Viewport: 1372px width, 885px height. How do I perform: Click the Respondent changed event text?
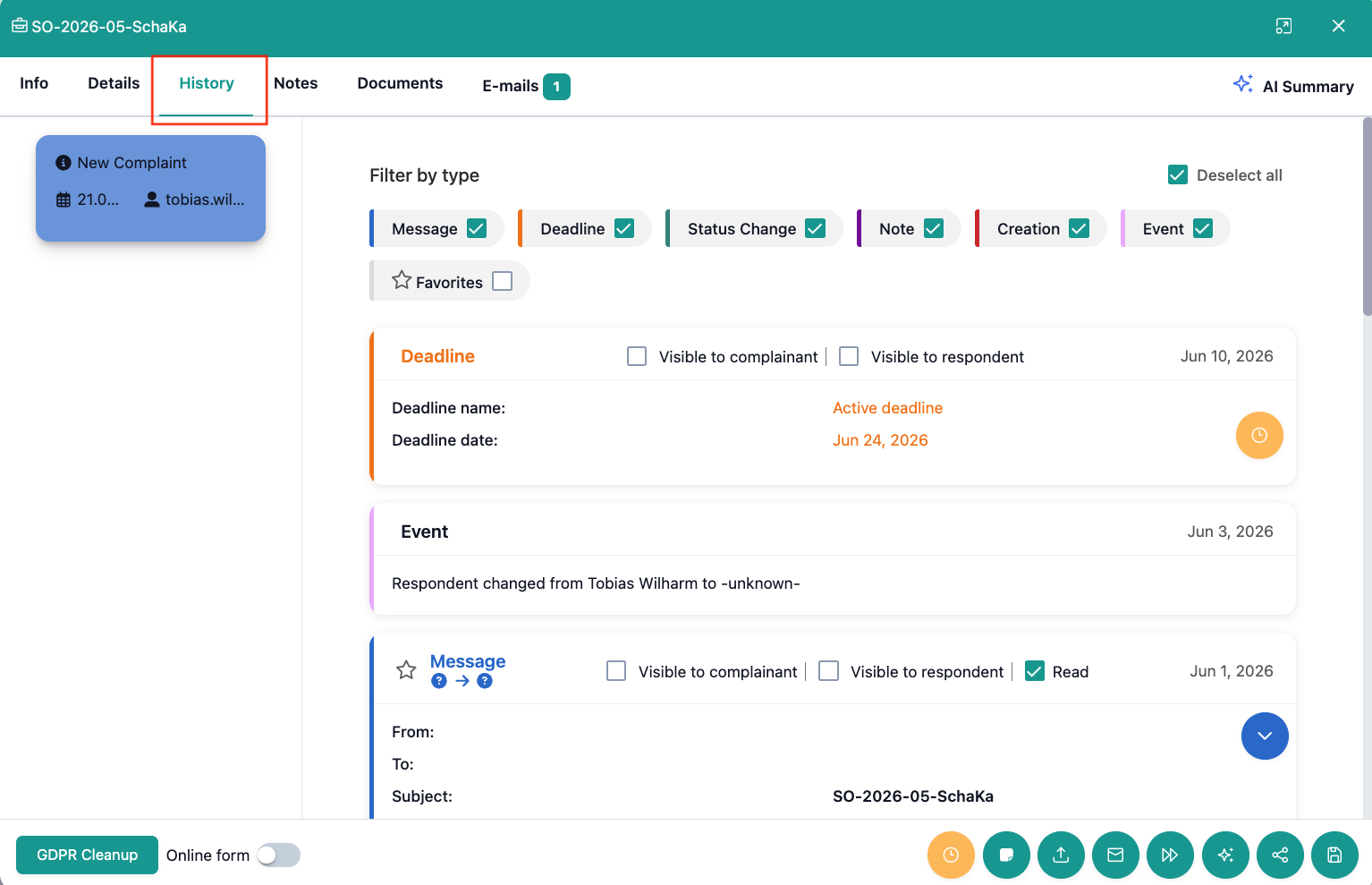[596, 583]
